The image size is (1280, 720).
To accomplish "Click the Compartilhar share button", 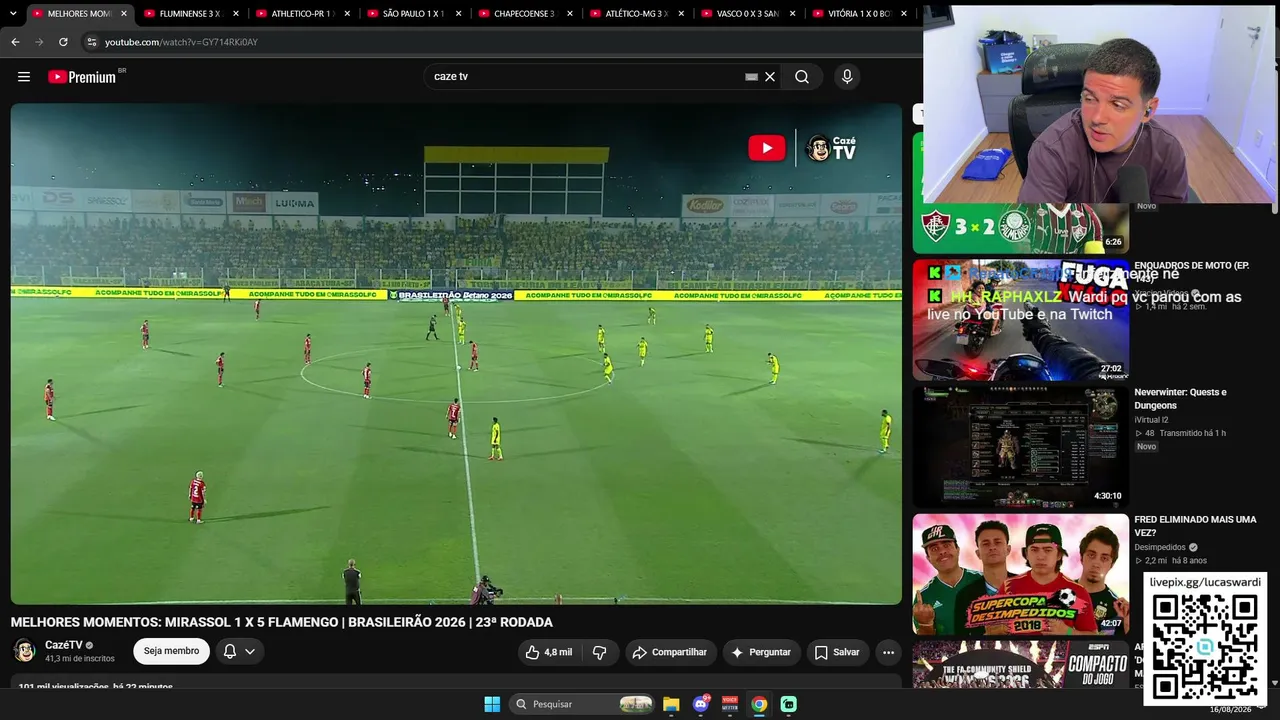I will click(671, 652).
